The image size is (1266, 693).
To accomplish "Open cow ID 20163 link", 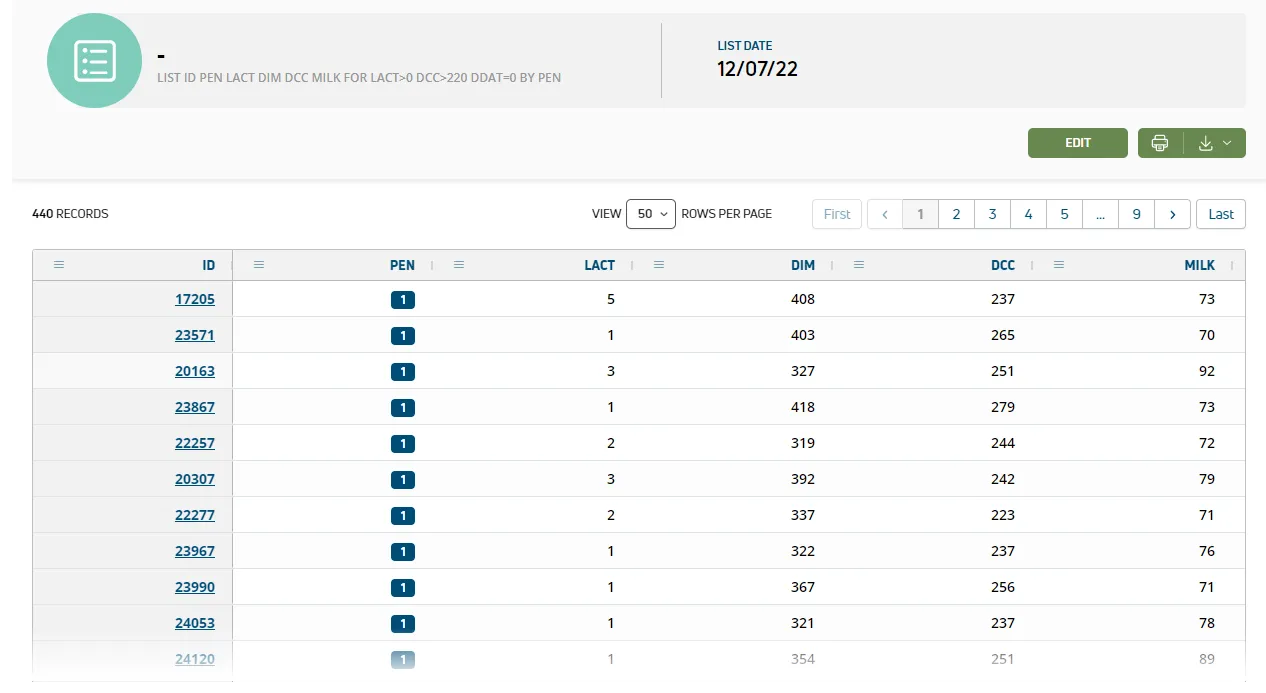I will click(195, 371).
